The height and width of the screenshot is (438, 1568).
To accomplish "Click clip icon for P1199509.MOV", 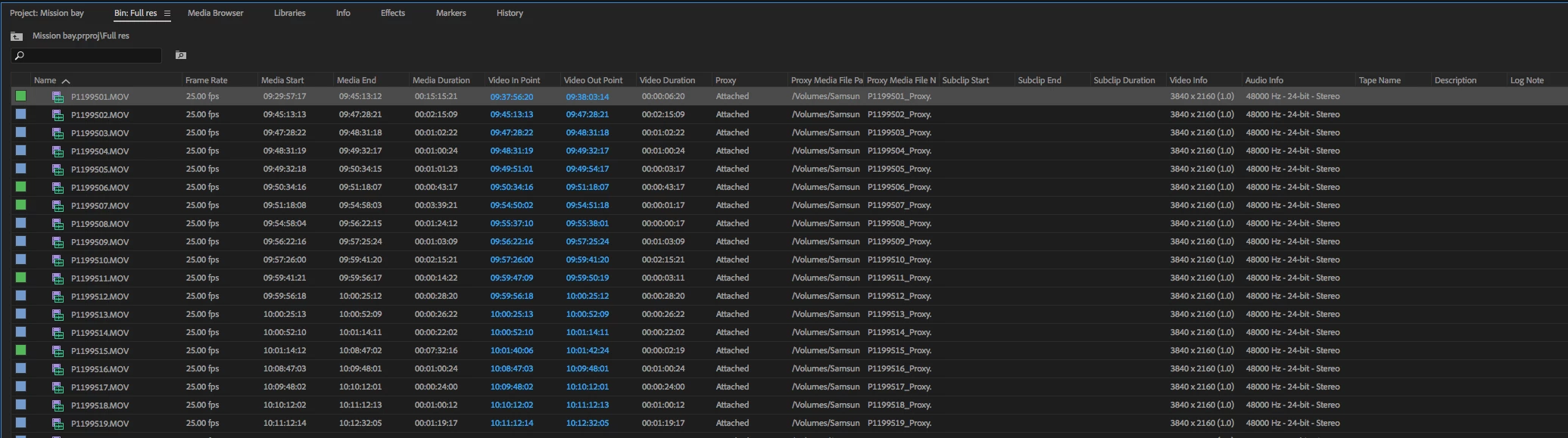I will 58,242.
